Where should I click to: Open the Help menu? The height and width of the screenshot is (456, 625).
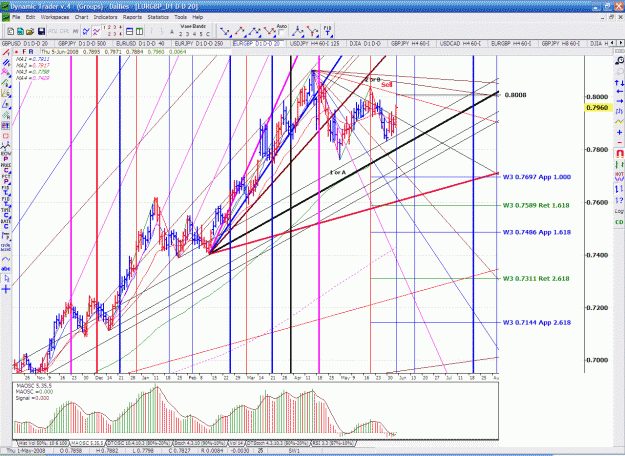click(x=198, y=17)
